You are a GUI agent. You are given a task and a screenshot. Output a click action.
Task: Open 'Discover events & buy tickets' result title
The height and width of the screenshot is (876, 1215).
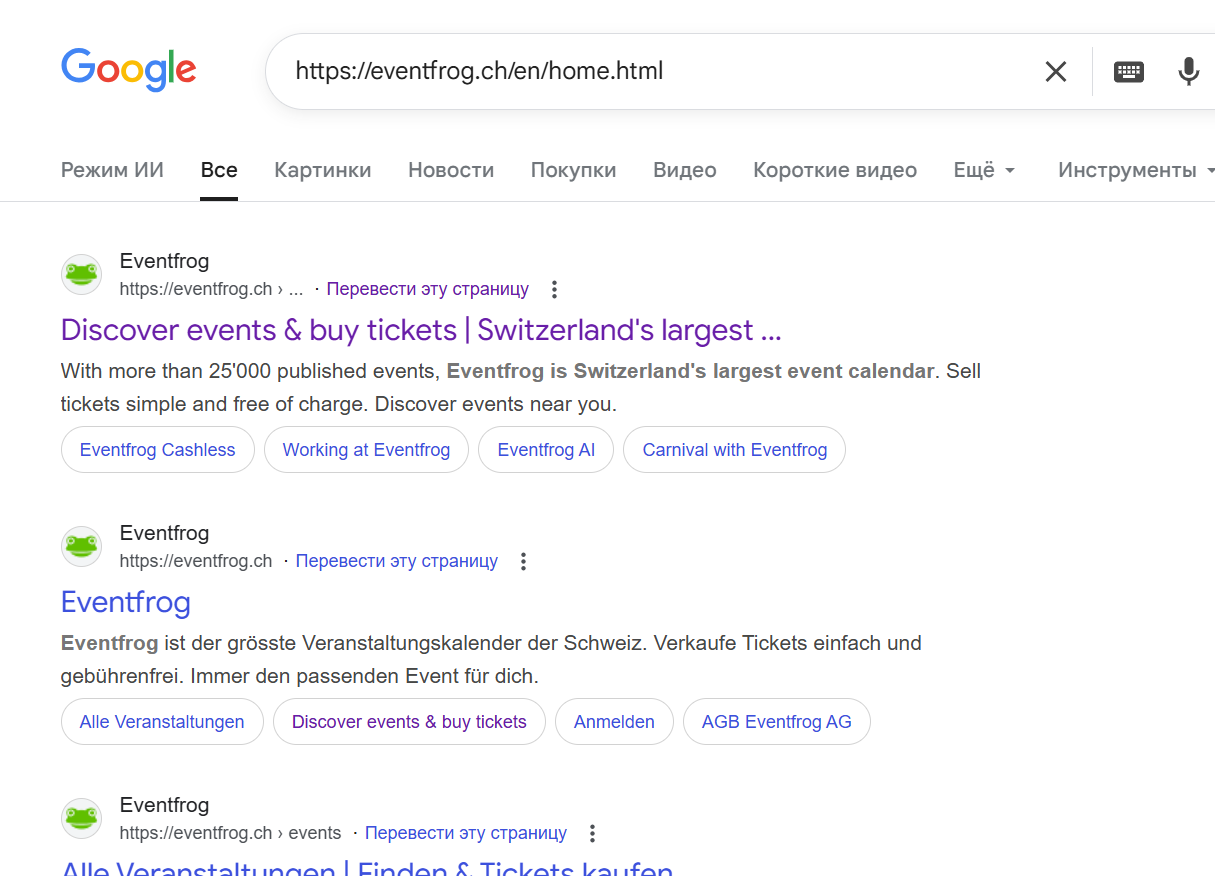[x=420, y=330]
